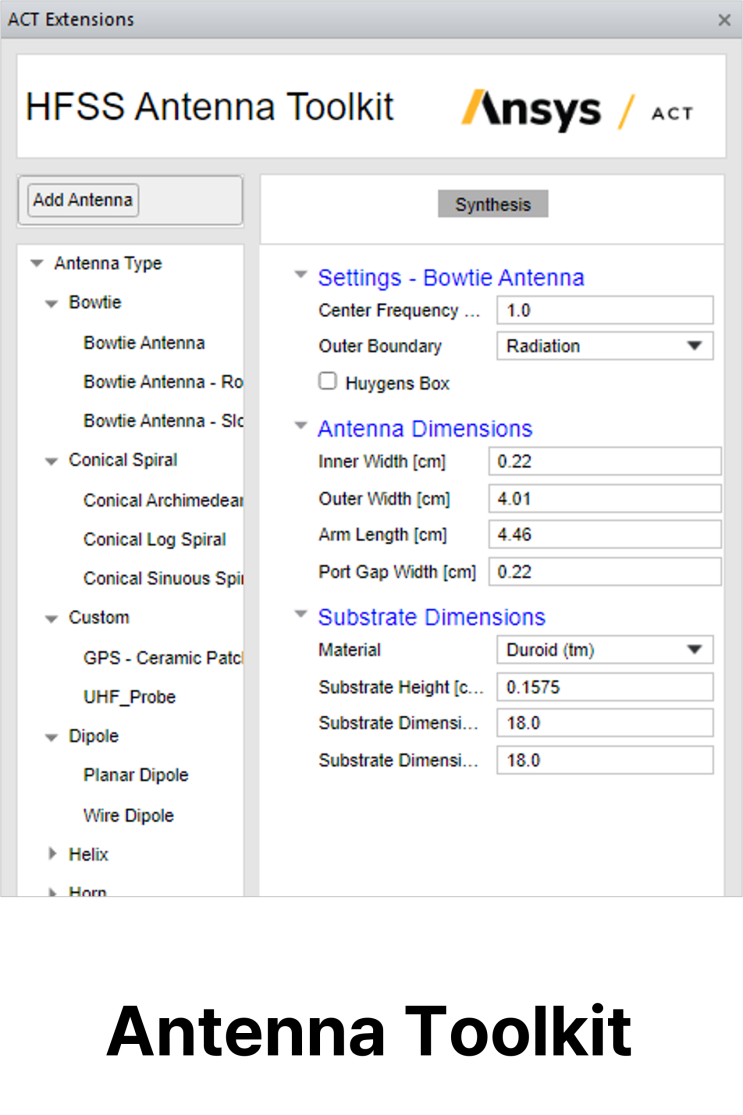Collapse the Settings - Bowtie Antenna section
The width and height of the screenshot is (743, 1115).
coord(301,274)
